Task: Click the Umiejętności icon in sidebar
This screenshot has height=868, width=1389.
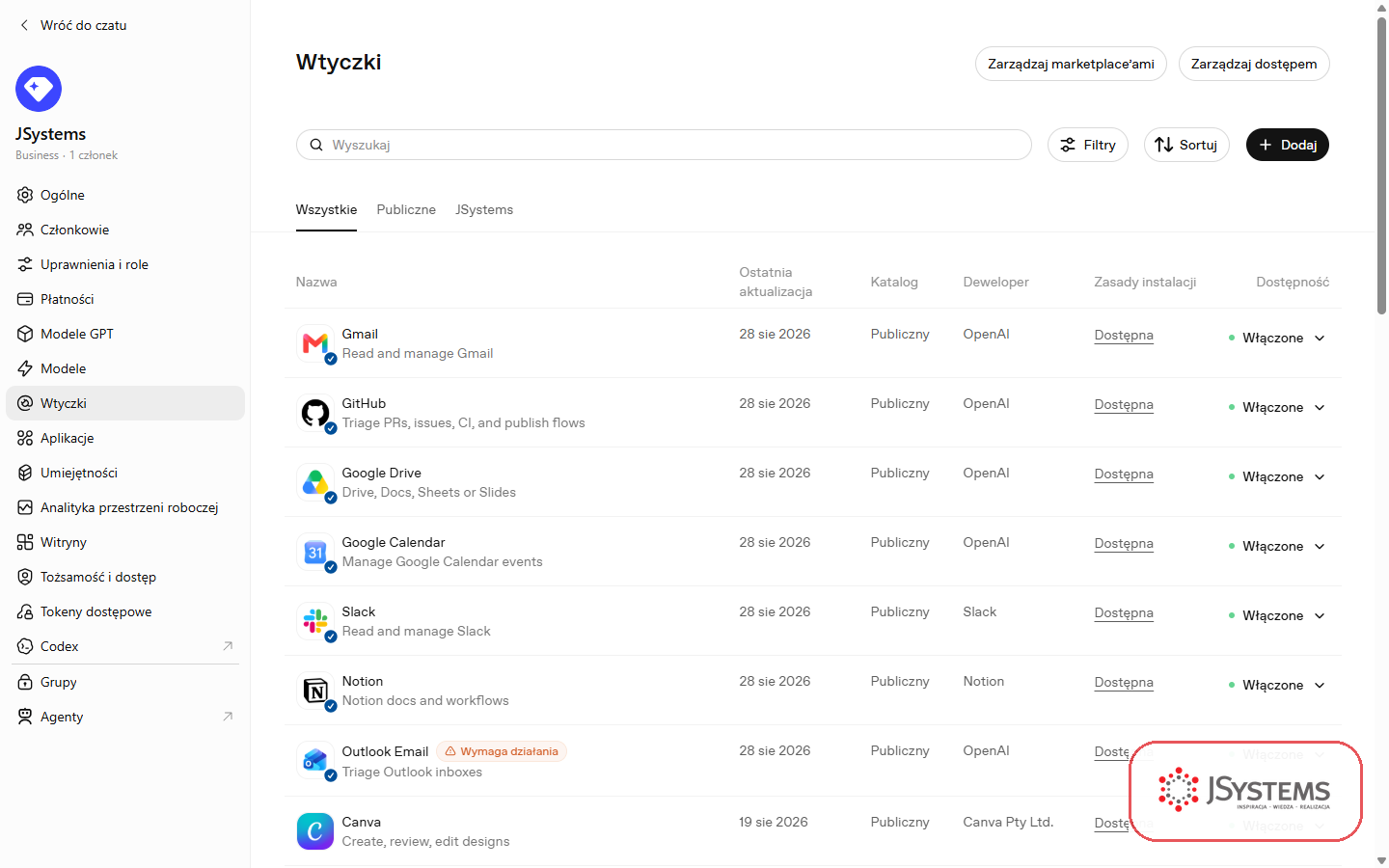Action: click(25, 473)
